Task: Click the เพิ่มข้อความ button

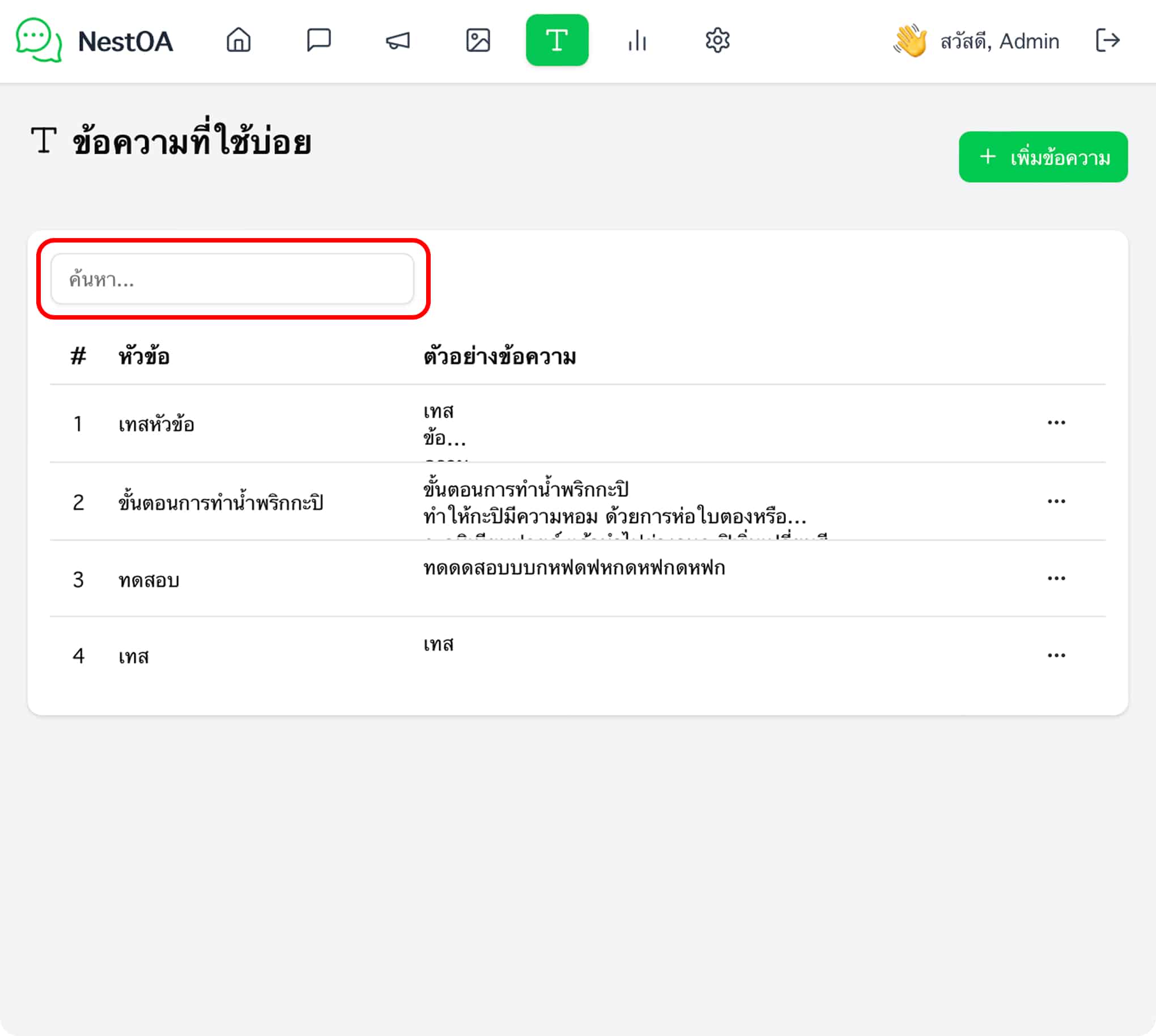Action: pyautogui.click(x=1043, y=157)
